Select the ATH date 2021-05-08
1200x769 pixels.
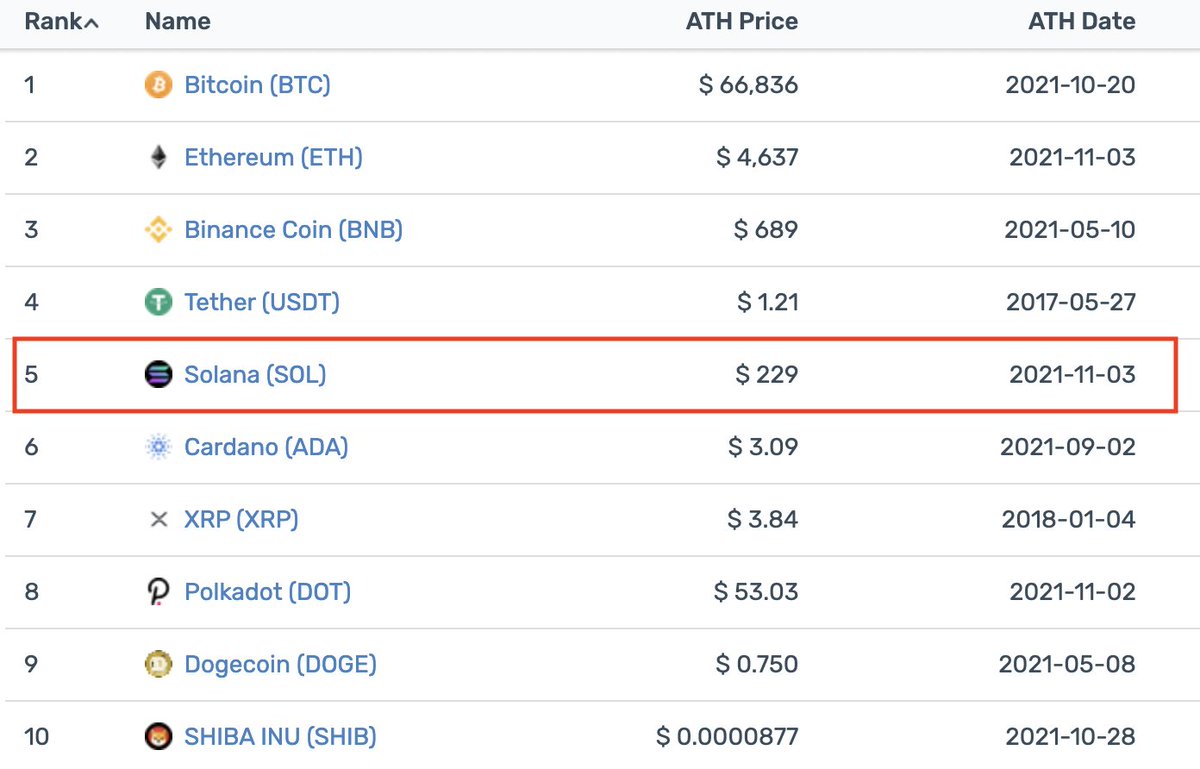[x=1067, y=664]
